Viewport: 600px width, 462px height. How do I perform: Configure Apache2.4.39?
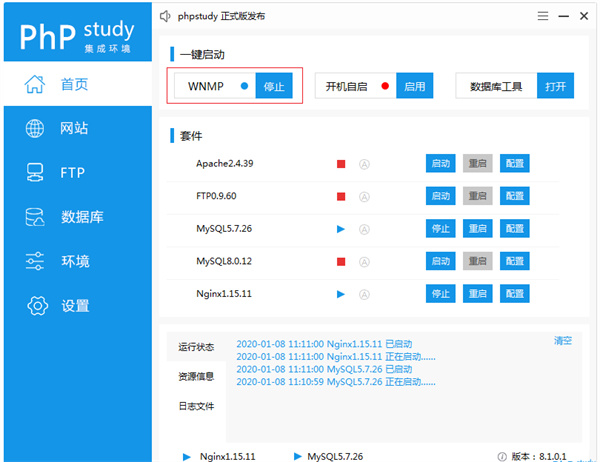click(x=515, y=163)
